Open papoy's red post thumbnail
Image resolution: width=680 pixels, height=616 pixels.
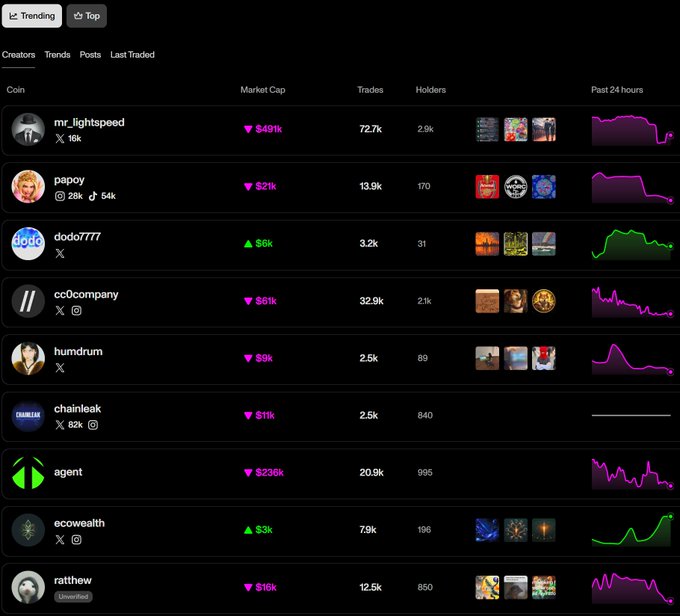[x=487, y=187]
